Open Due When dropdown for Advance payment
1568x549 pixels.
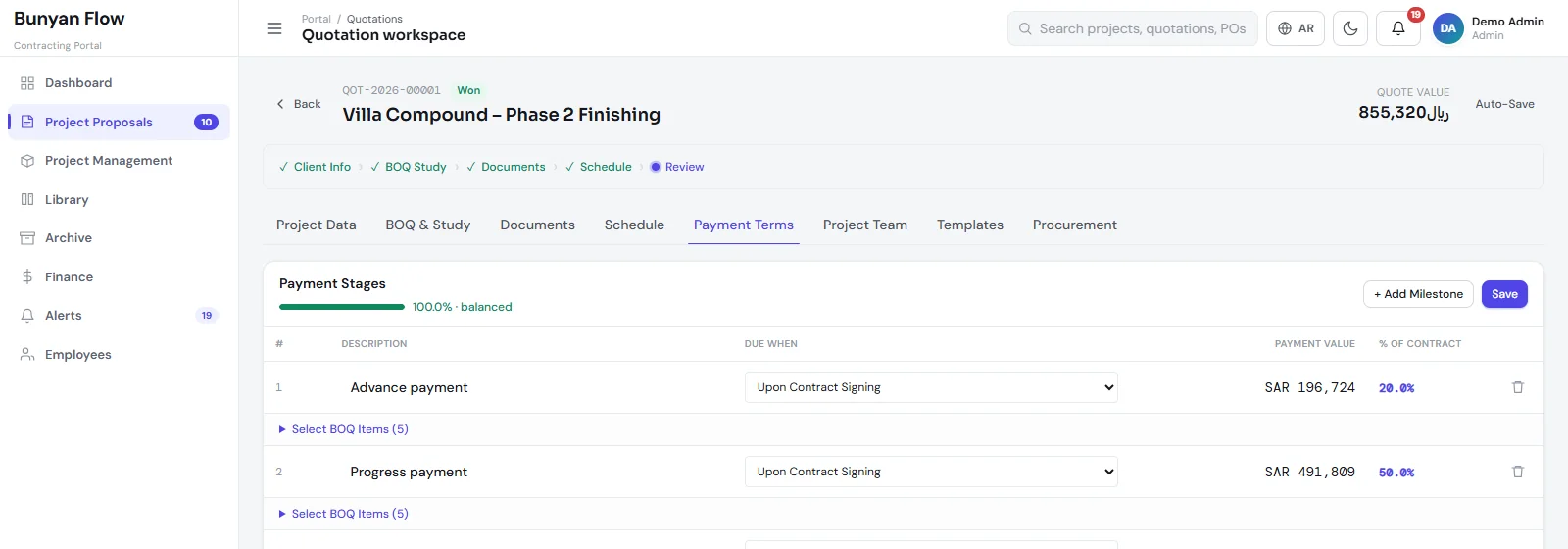pyautogui.click(x=931, y=387)
